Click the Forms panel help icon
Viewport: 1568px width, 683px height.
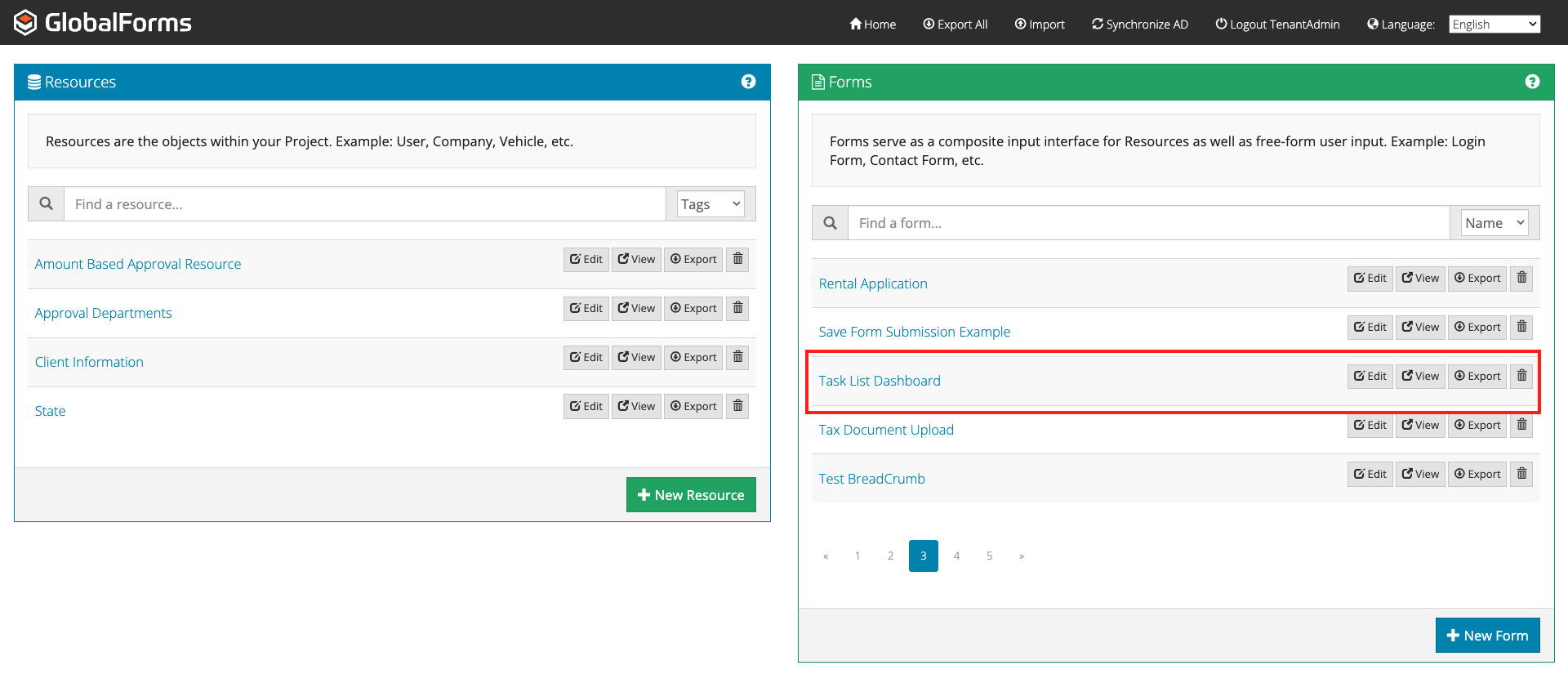[1532, 82]
